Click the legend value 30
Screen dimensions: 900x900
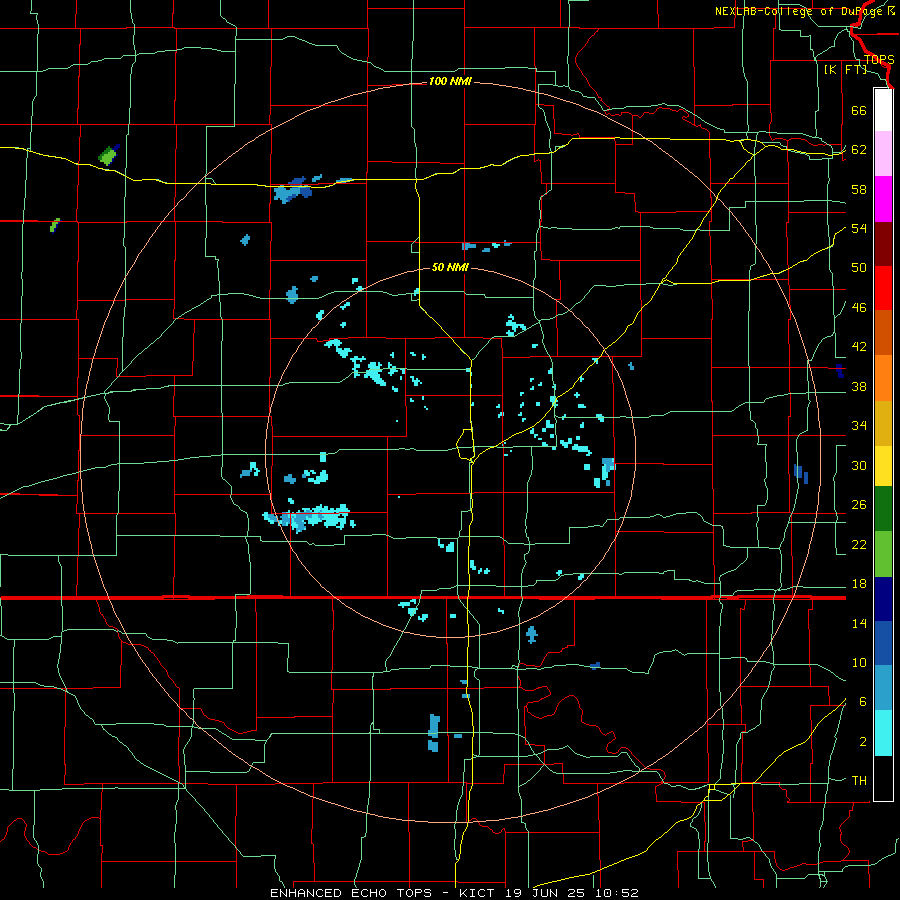(x=859, y=465)
